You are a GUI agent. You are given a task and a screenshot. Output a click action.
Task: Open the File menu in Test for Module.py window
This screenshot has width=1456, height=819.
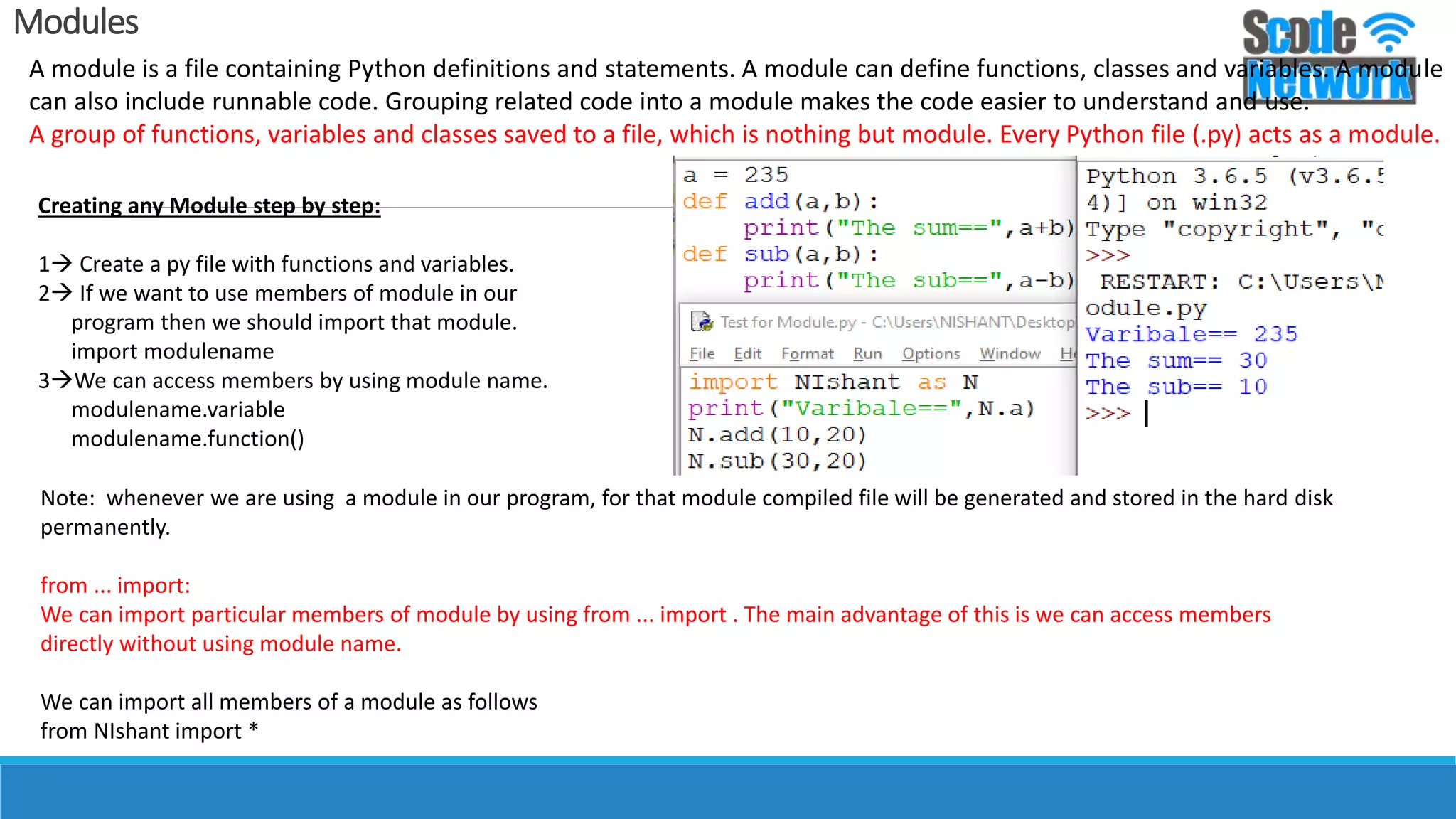pyautogui.click(x=702, y=353)
